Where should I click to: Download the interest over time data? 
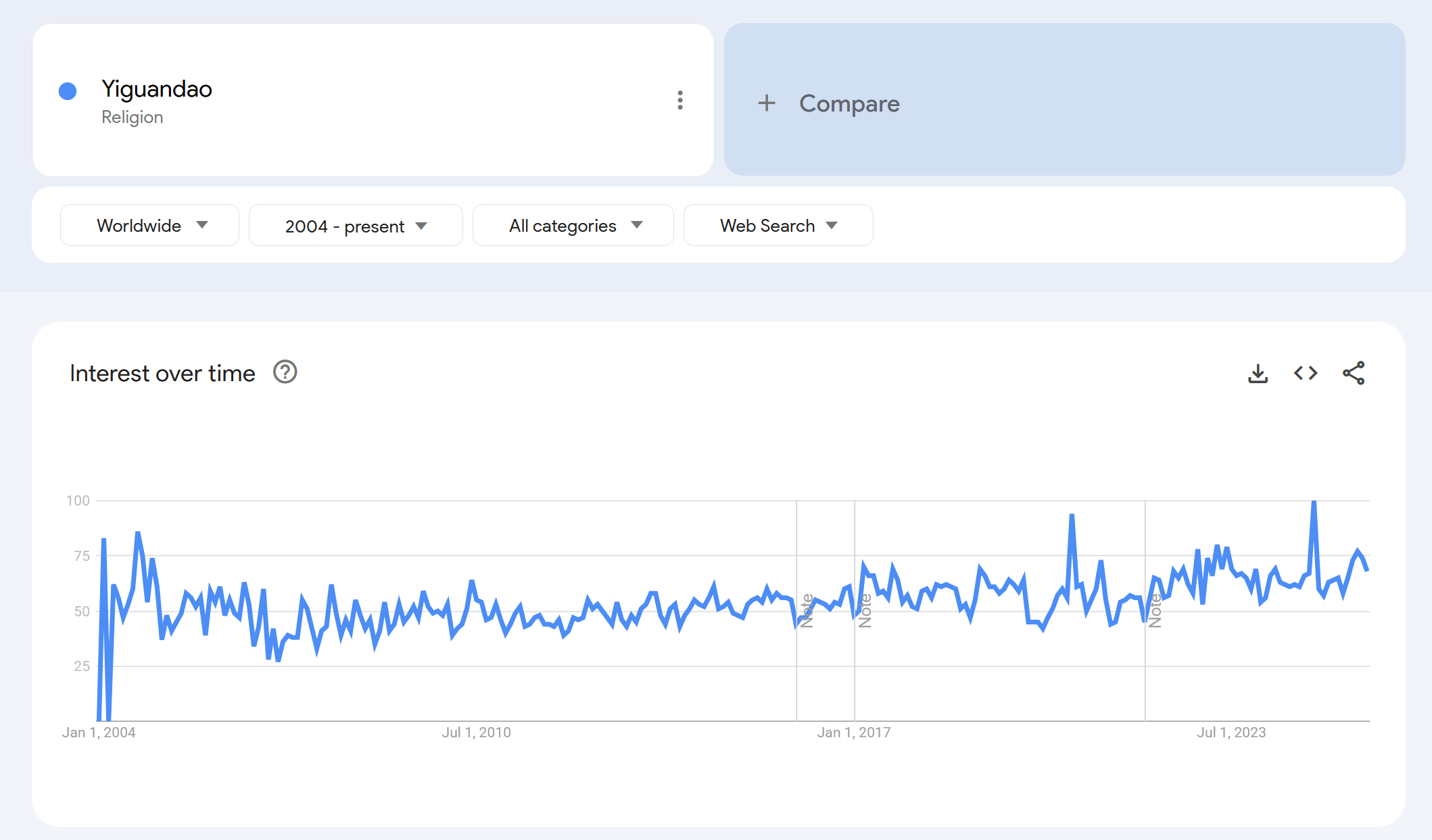tap(1258, 373)
